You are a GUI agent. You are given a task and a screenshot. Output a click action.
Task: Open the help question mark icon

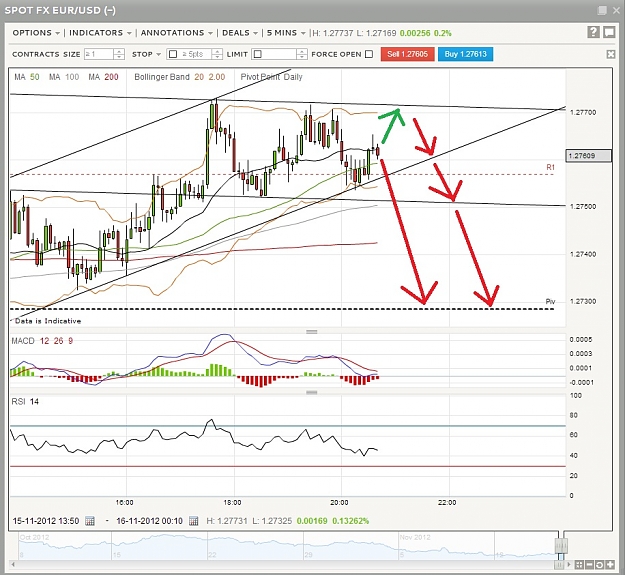click(593, 32)
